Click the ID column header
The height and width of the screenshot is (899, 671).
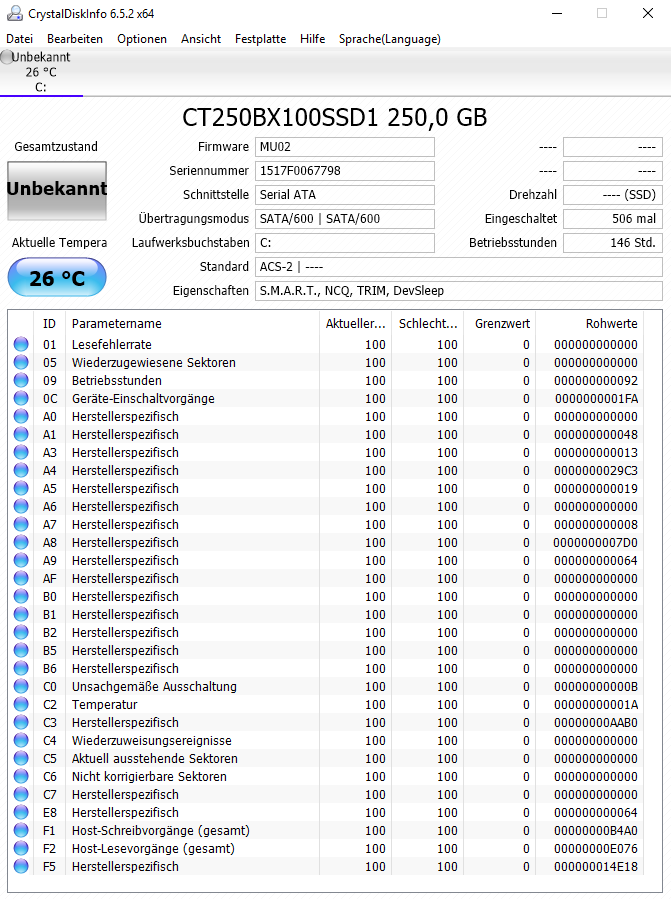pyautogui.click(x=50, y=323)
